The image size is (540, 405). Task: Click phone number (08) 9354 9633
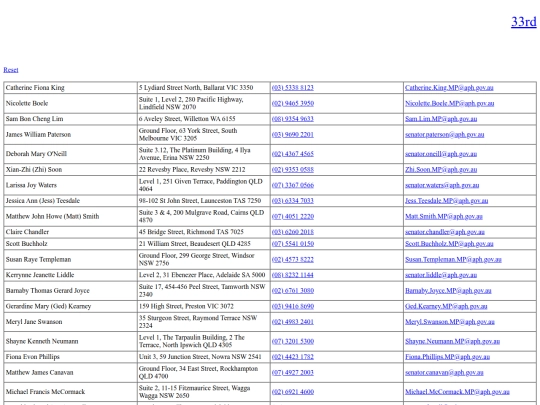pos(292,119)
